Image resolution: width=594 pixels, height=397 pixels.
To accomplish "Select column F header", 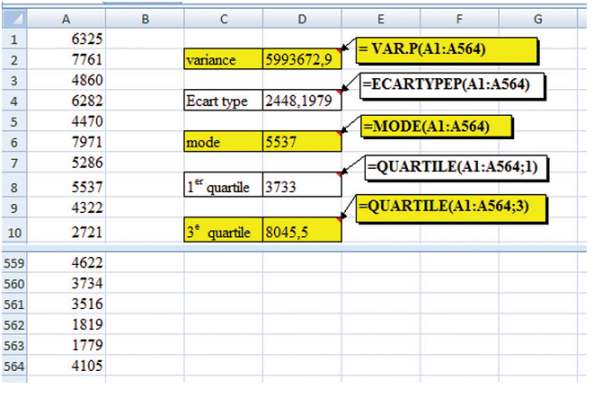I will pos(459,19).
